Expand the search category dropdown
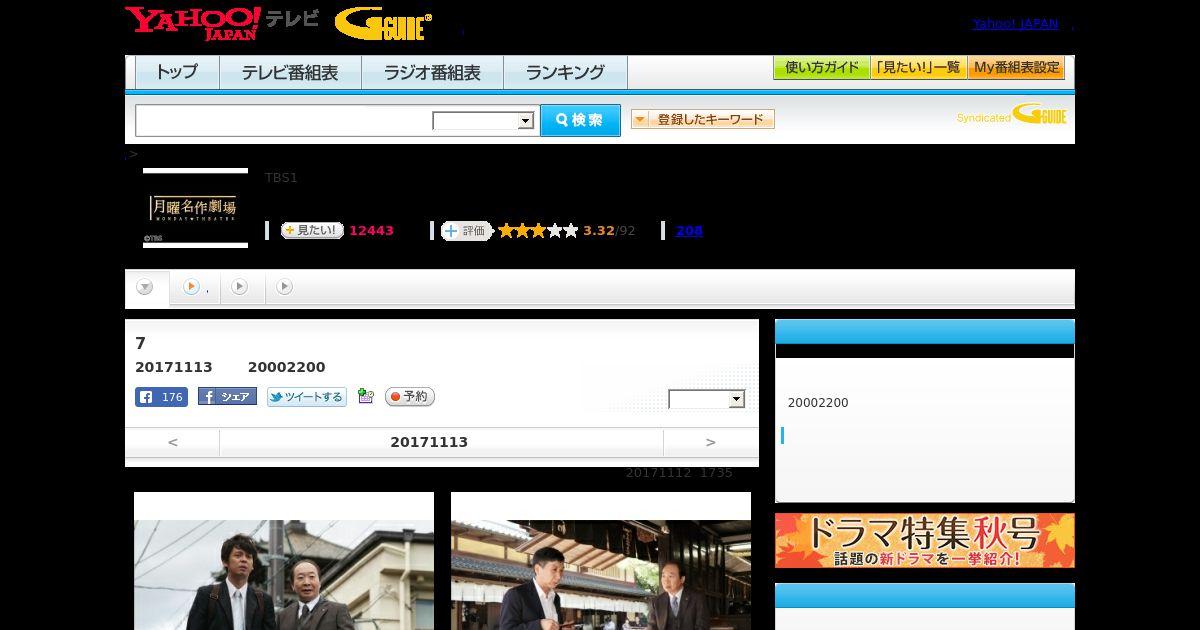This screenshot has width=1200, height=630. [484, 121]
